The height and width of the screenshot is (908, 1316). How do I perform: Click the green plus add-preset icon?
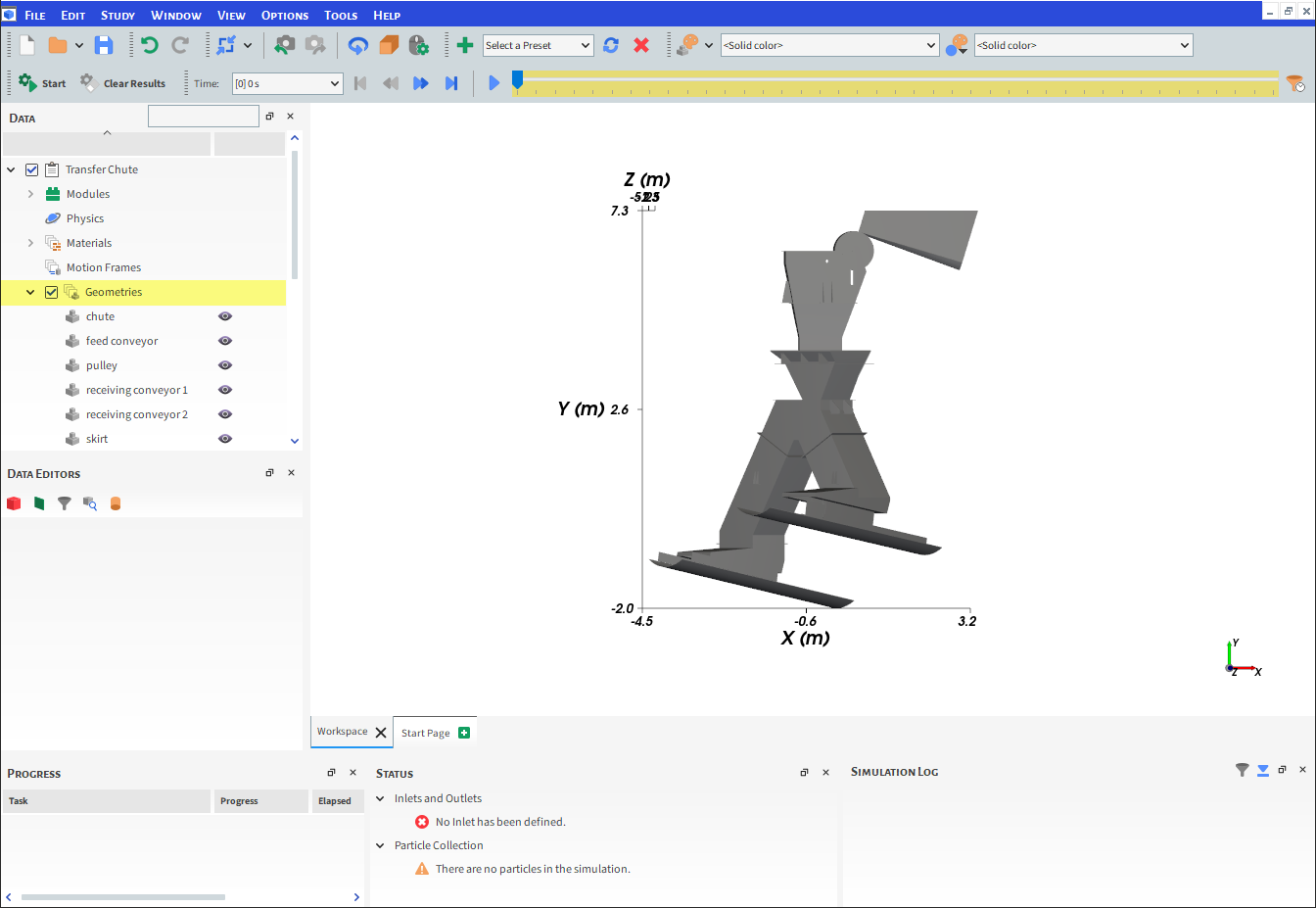coord(465,45)
